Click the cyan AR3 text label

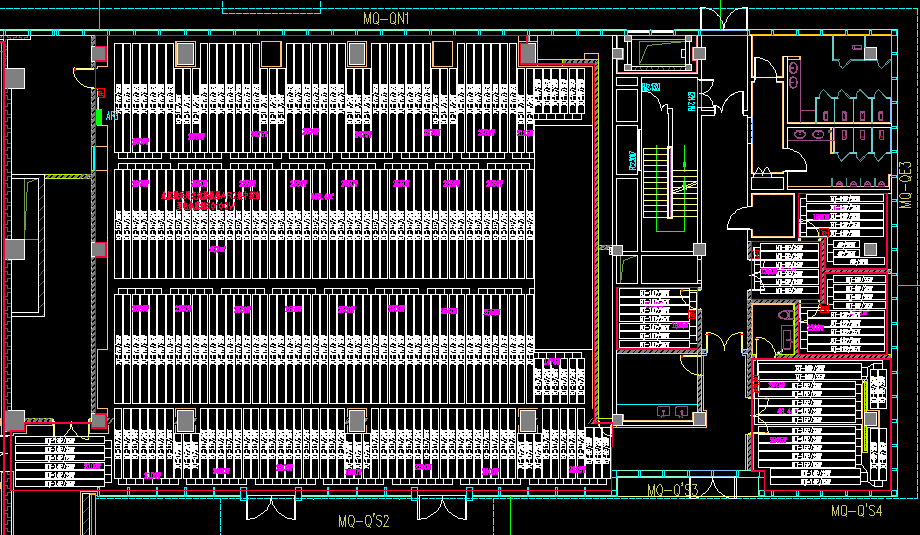(110, 117)
